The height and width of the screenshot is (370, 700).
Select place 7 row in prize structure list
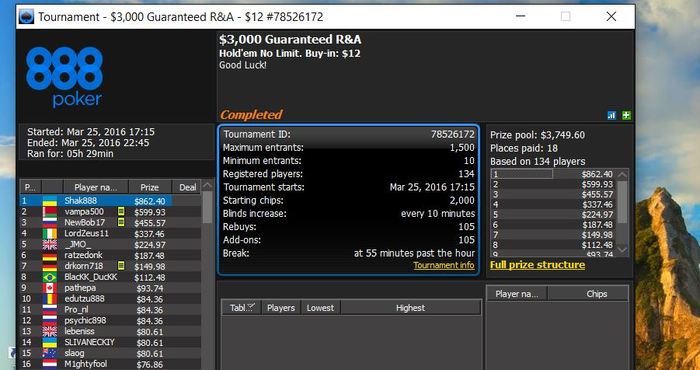pyautogui.click(x=554, y=235)
